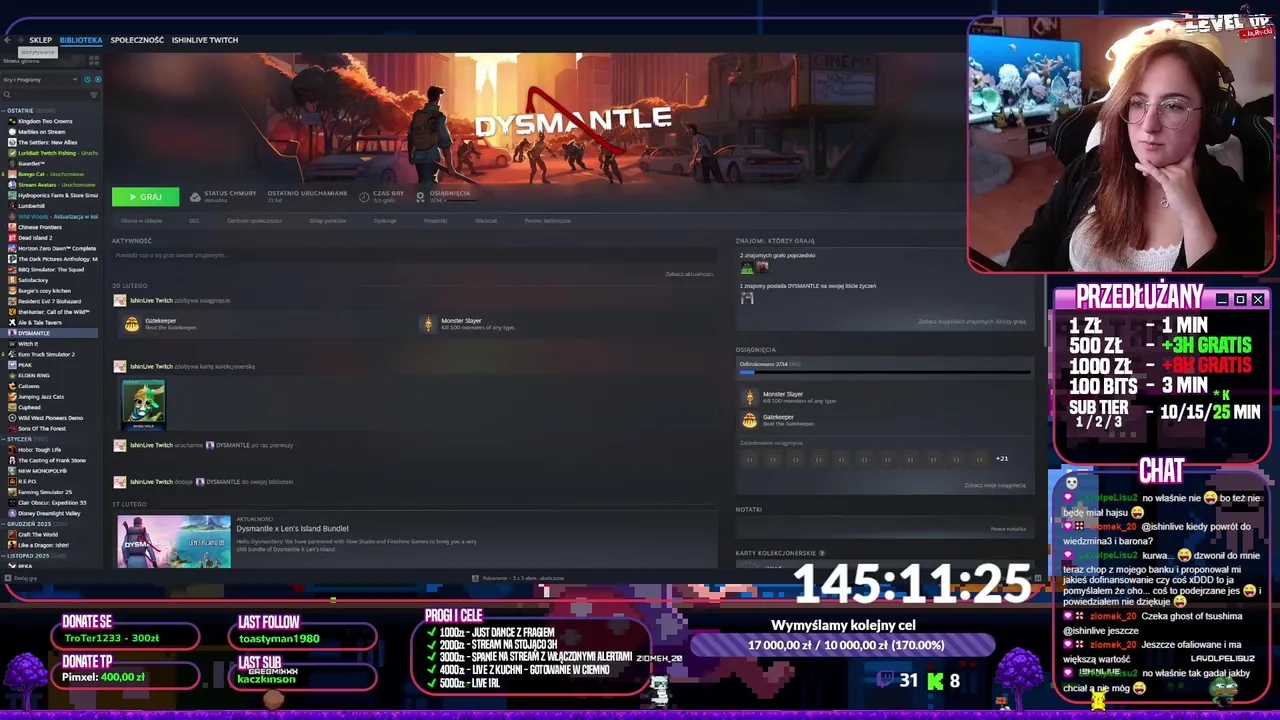The height and width of the screenshot is (720, 1280).
Task: Select Lumberhill in the game list
Action: (32, 206)
